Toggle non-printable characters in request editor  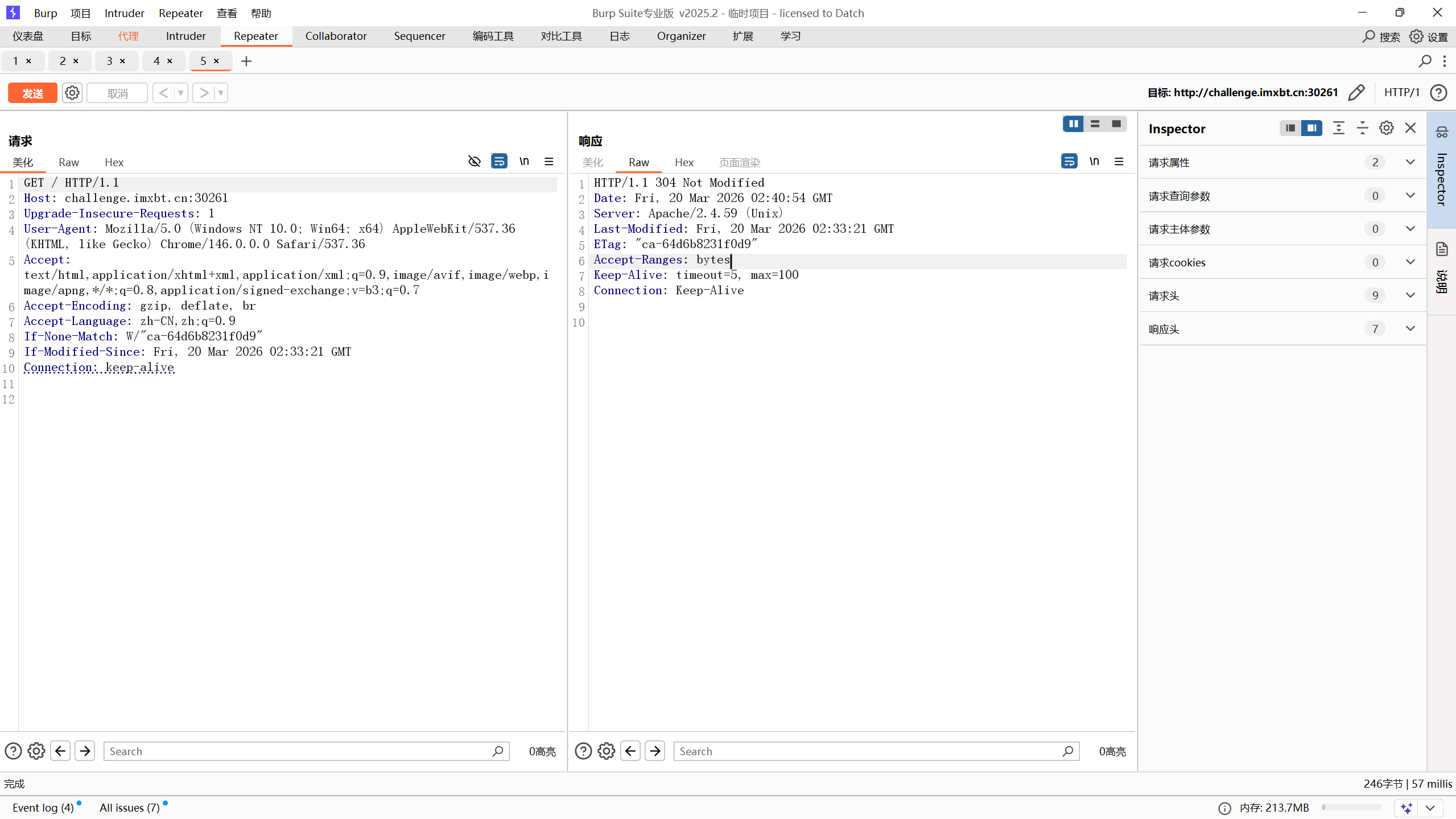pyautogui.click(x=524, y=162)
